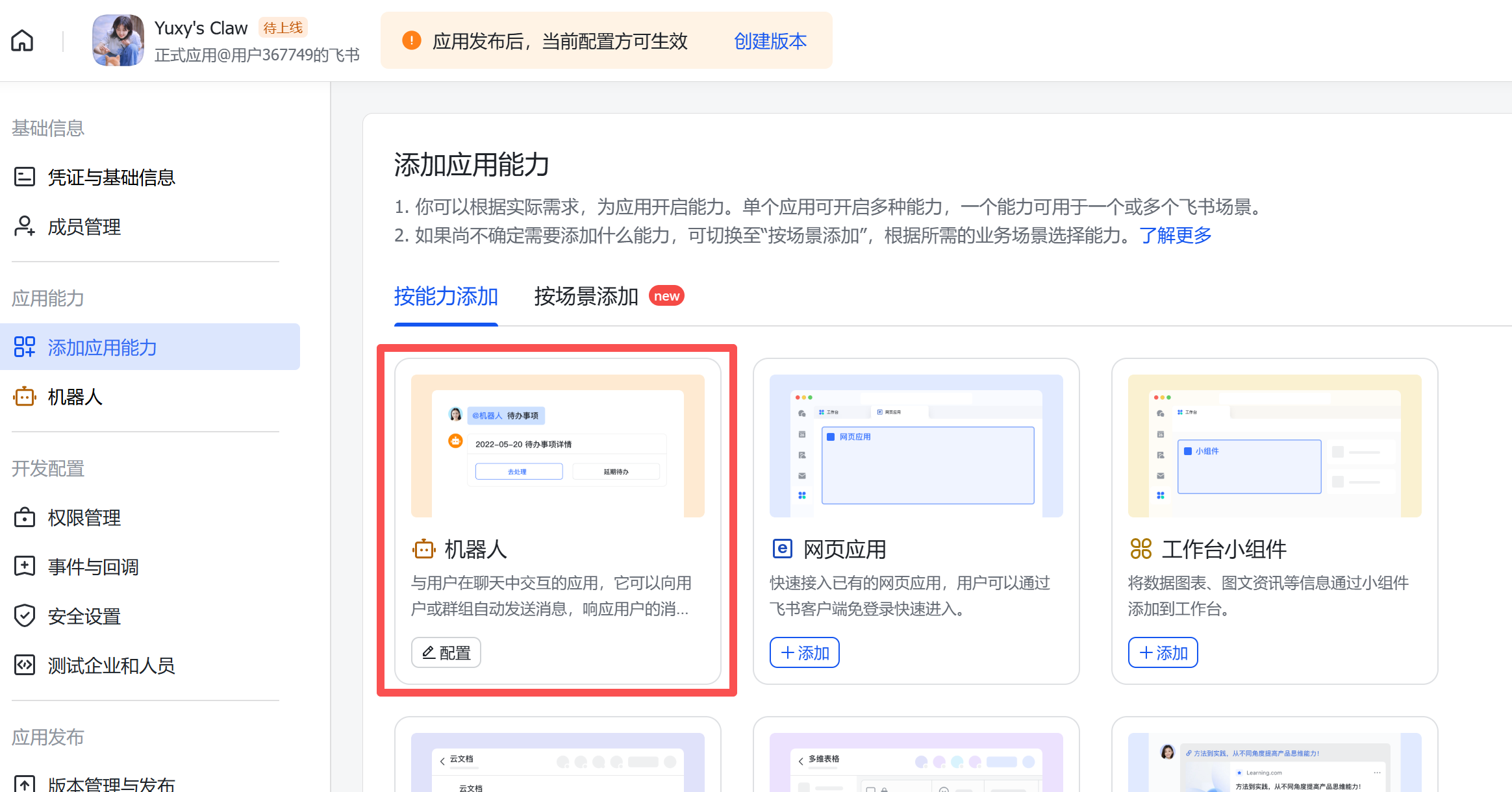Click the 网页应用 preview thumbnail

point(916,446)
